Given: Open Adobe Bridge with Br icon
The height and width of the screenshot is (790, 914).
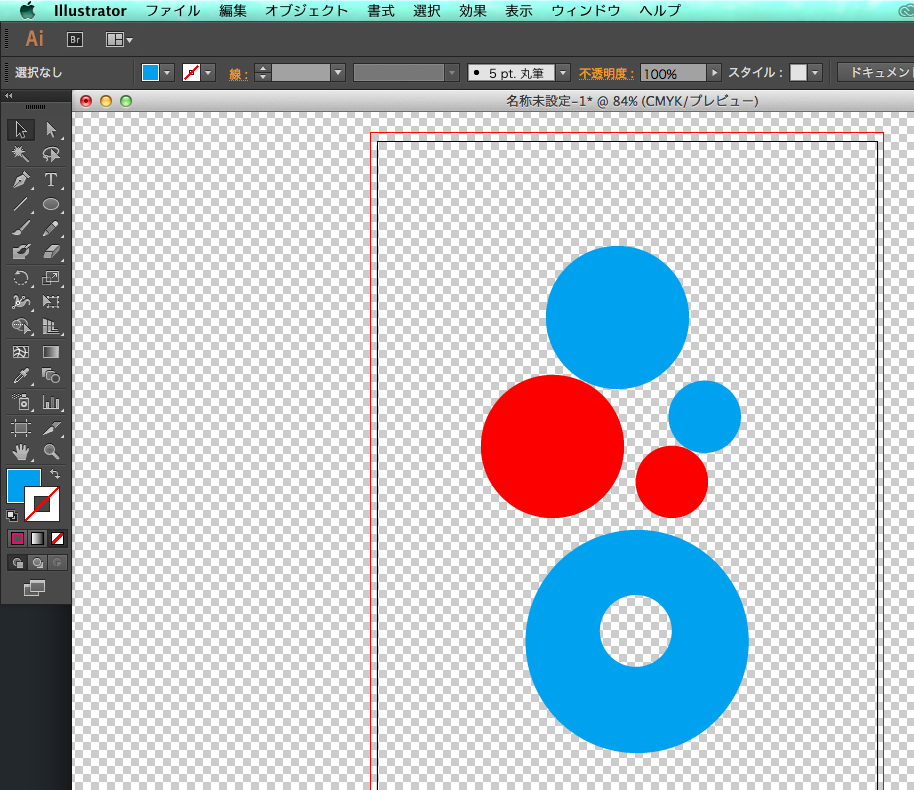Looking at the screenshot, I should click(x=75, y=39).
